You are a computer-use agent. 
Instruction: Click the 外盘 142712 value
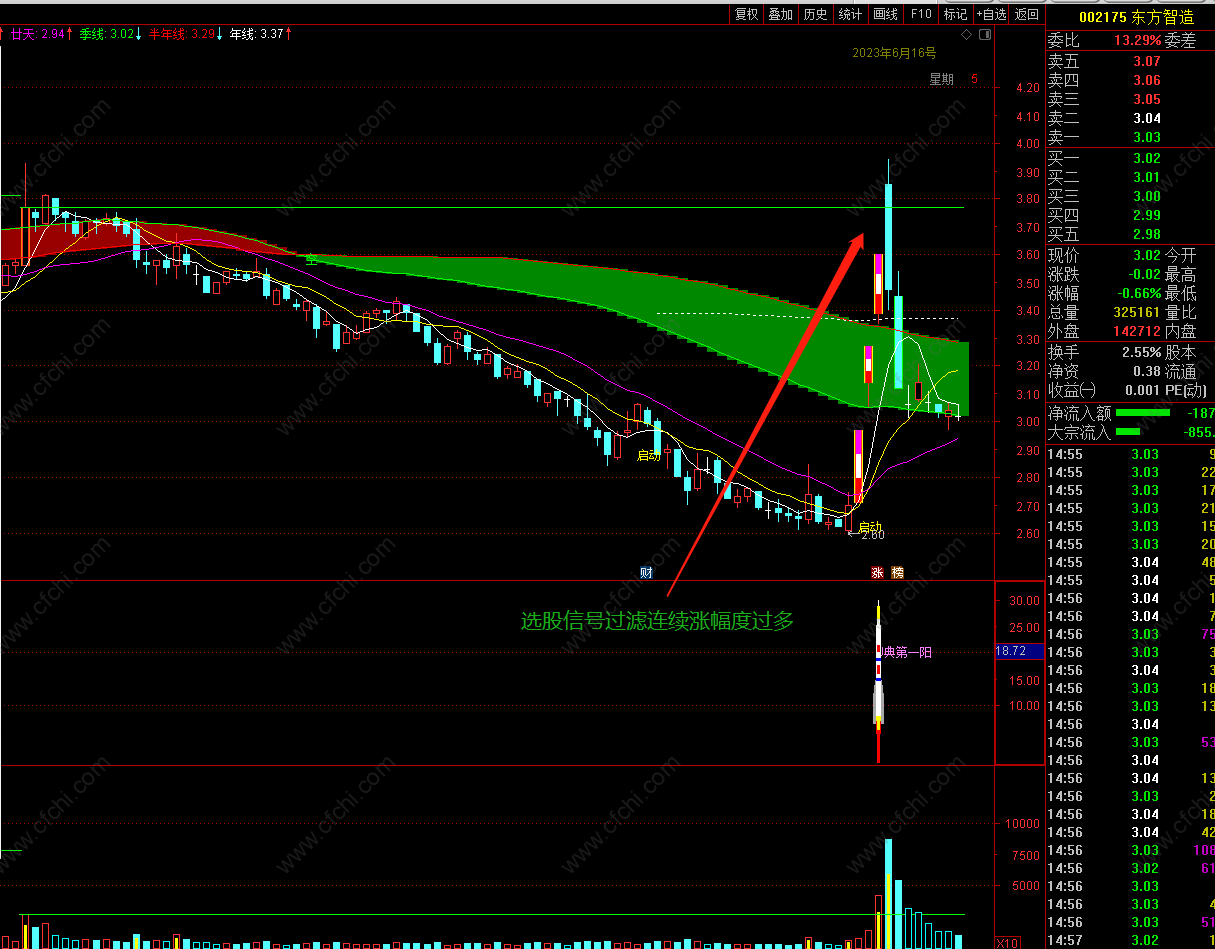tap(1137, 331)
